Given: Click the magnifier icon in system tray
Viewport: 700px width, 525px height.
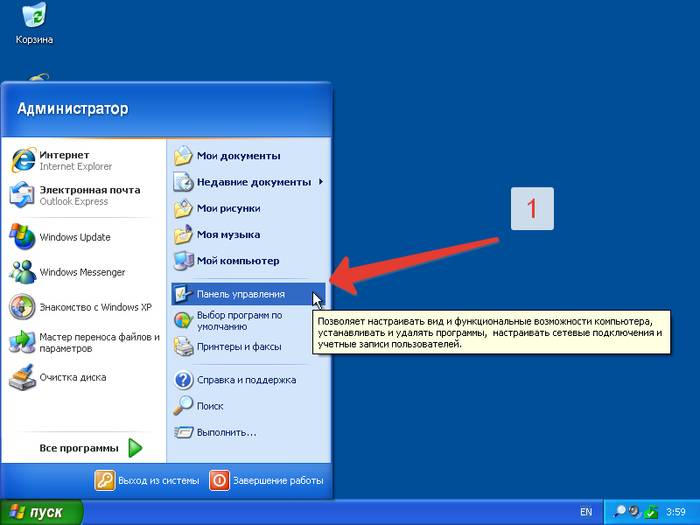Looking at the screenshot, I should (x=620, y=511).
